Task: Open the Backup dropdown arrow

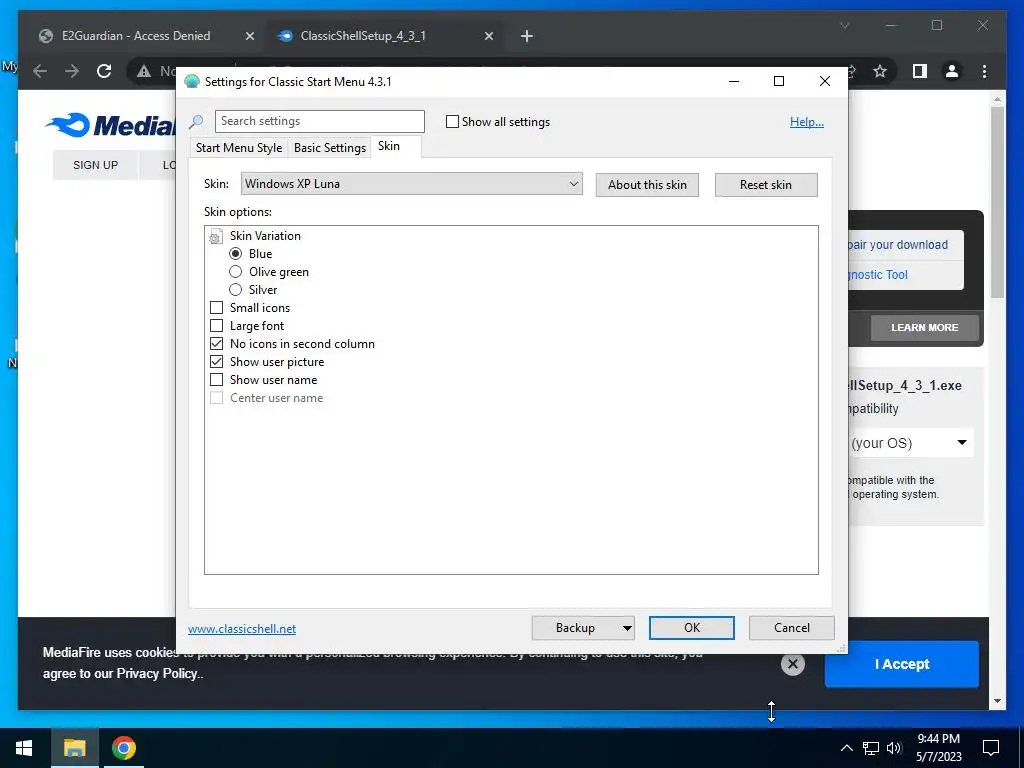Action: (627, 628)
